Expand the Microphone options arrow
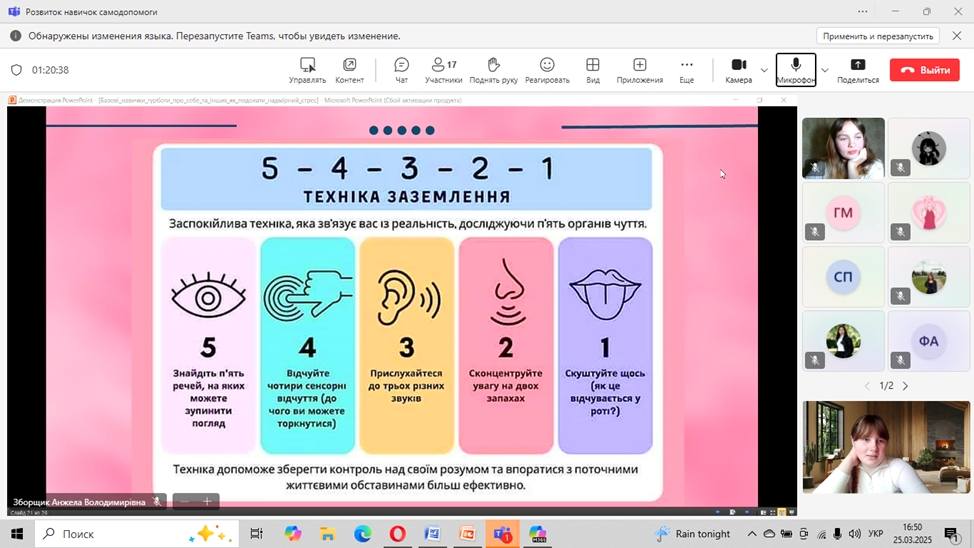The width and height of the screenshot is (974, 548). (x=824, y=70)
